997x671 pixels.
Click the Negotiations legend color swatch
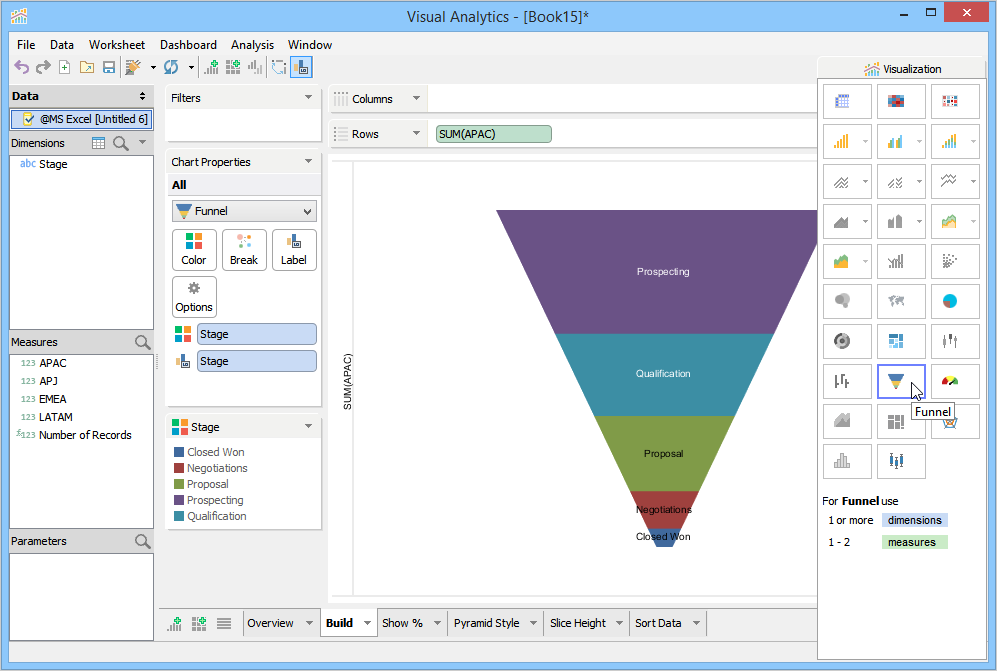pyautogui.click(x=179, y=468)
